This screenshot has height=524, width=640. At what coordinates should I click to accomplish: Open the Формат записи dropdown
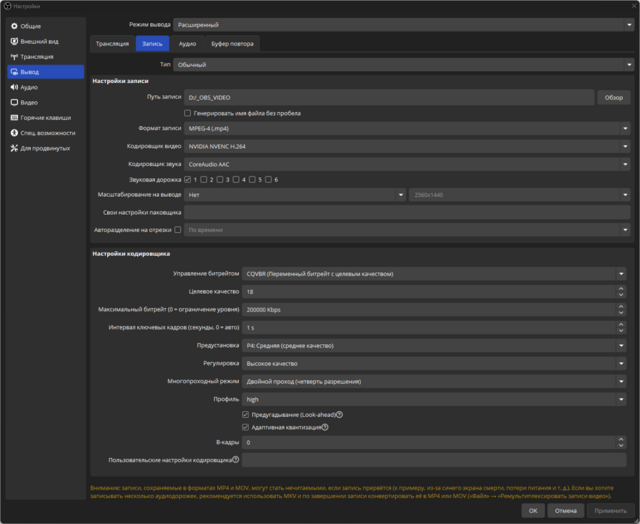point(407,129)
